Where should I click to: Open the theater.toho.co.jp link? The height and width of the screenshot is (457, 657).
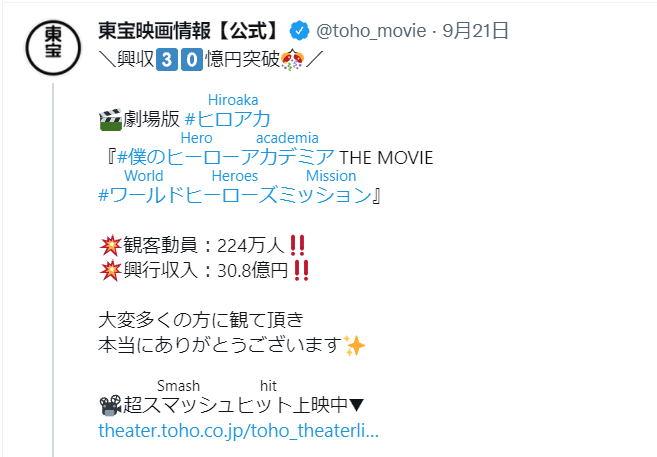pyautogui.click(x=238, y=431)
